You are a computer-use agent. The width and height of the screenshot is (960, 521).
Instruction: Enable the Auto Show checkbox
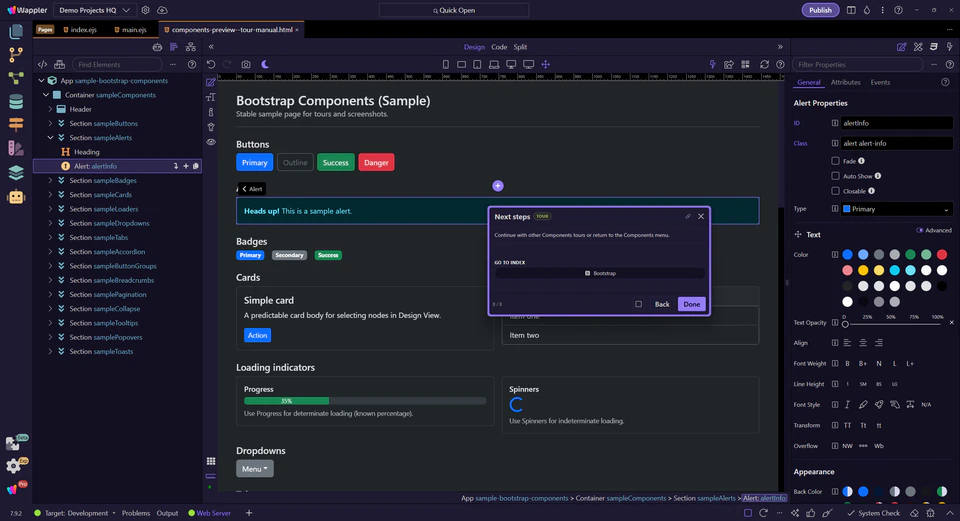pos(835,176)
